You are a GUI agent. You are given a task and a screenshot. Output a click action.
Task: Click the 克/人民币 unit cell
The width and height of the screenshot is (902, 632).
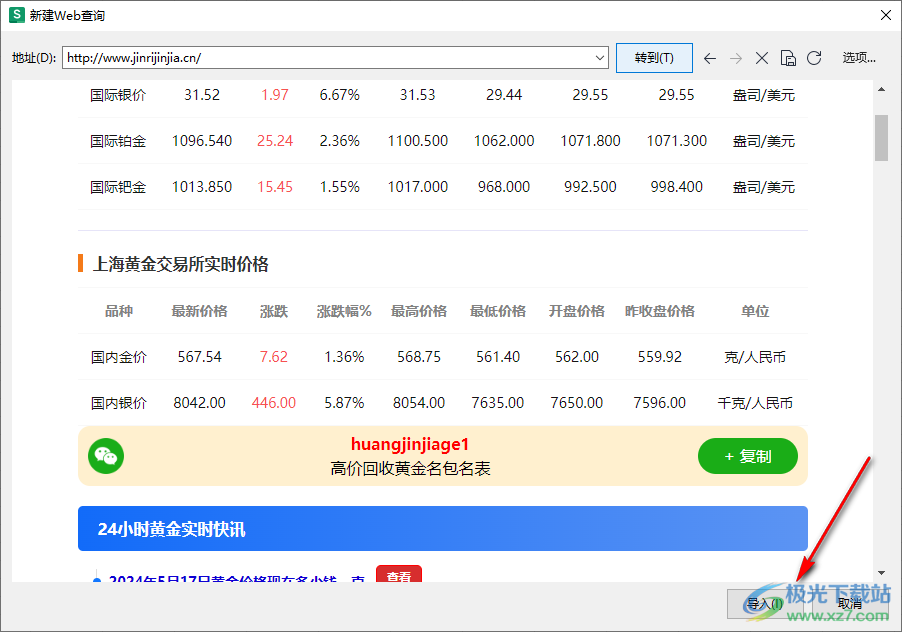coord(755,357)
